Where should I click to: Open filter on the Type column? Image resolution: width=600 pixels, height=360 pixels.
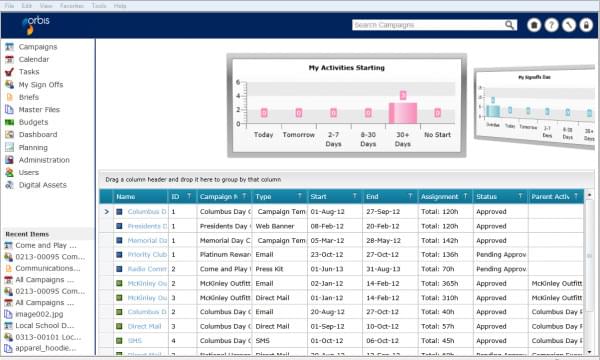pyautogui.click(x=300, y=196)
